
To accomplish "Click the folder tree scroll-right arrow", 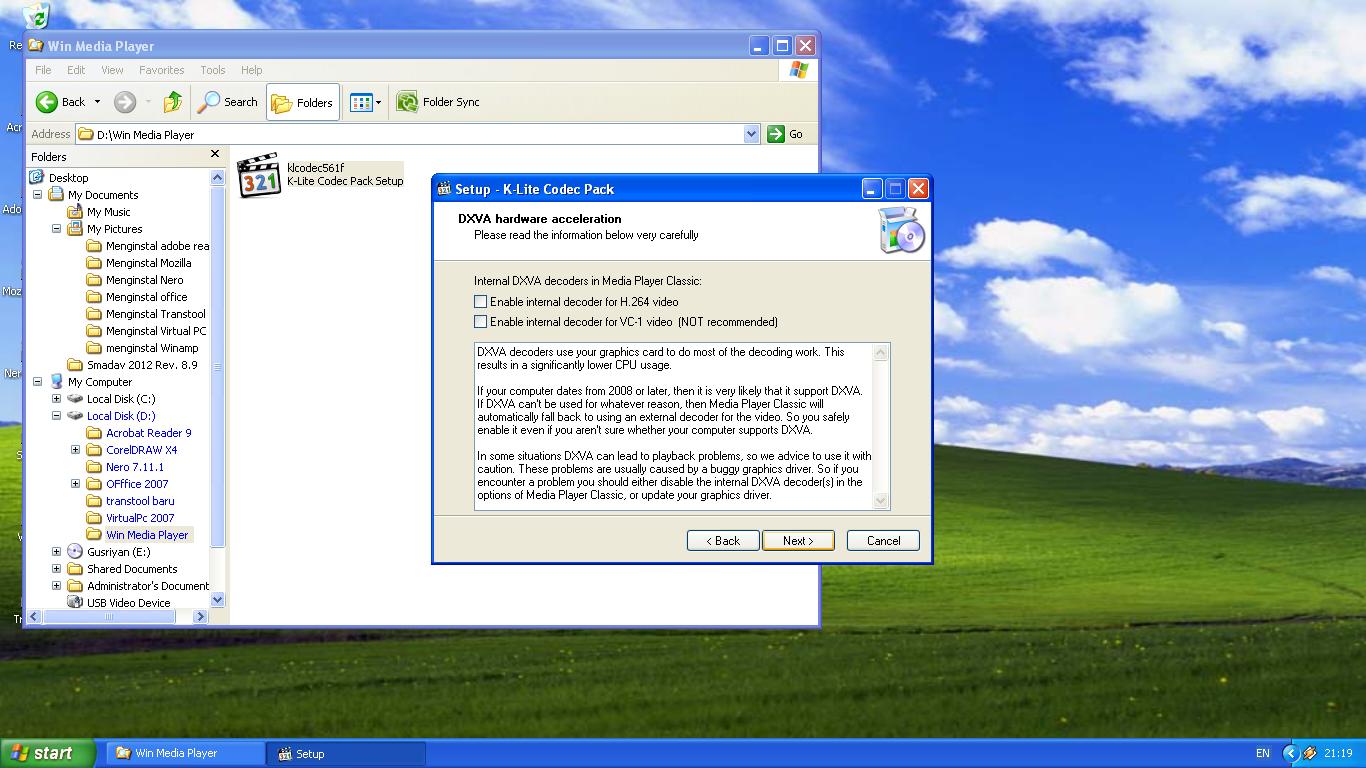I will click(x=200, y=617).
